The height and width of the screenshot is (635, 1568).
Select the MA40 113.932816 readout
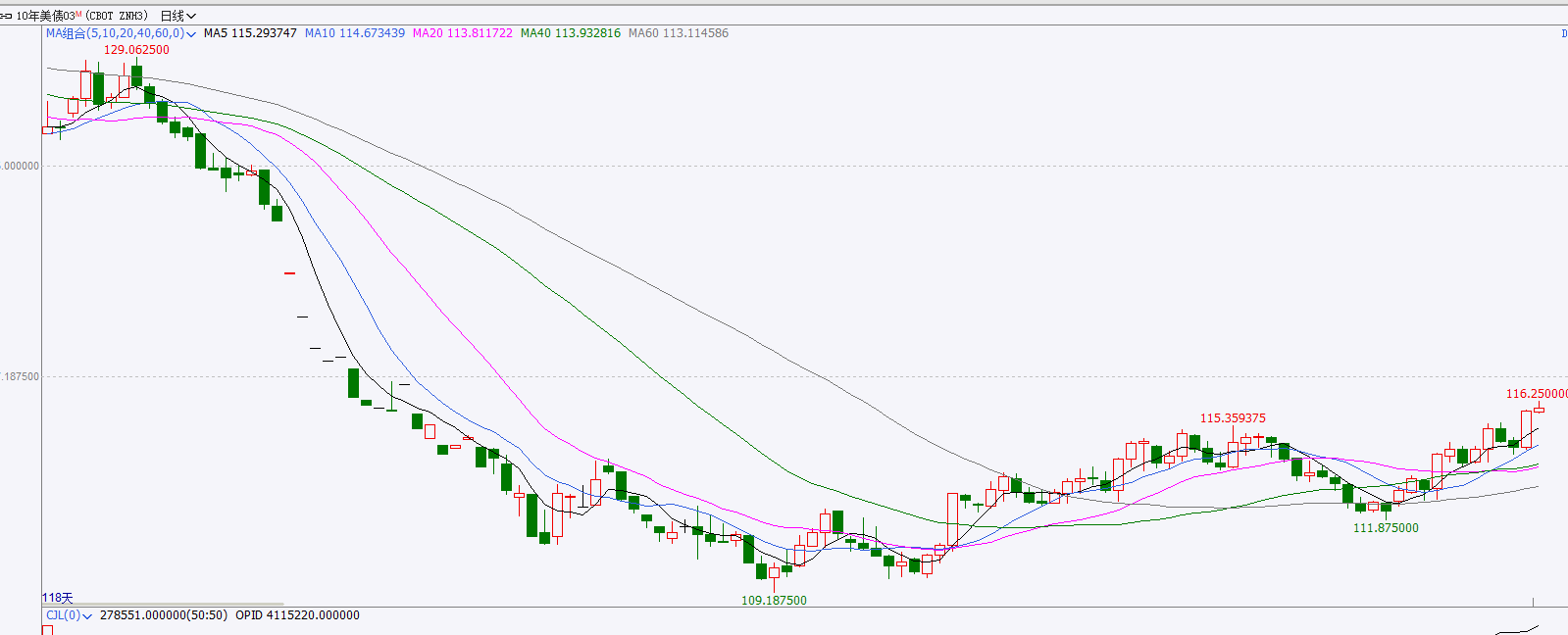tap(571, 33)
